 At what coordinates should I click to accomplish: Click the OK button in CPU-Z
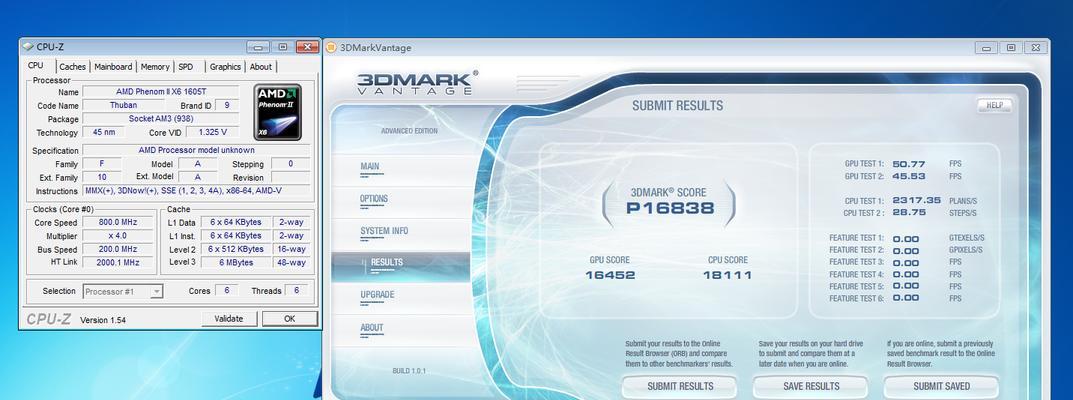point(289,319)
